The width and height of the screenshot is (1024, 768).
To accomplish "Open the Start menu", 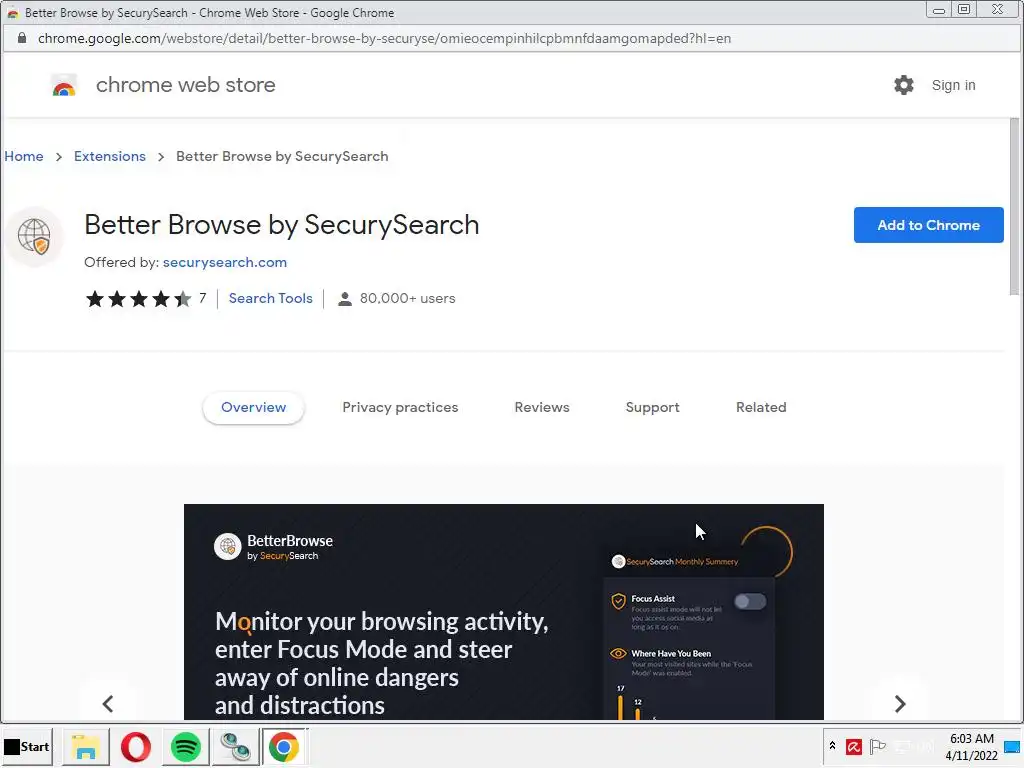I will [x=27, y=746].
